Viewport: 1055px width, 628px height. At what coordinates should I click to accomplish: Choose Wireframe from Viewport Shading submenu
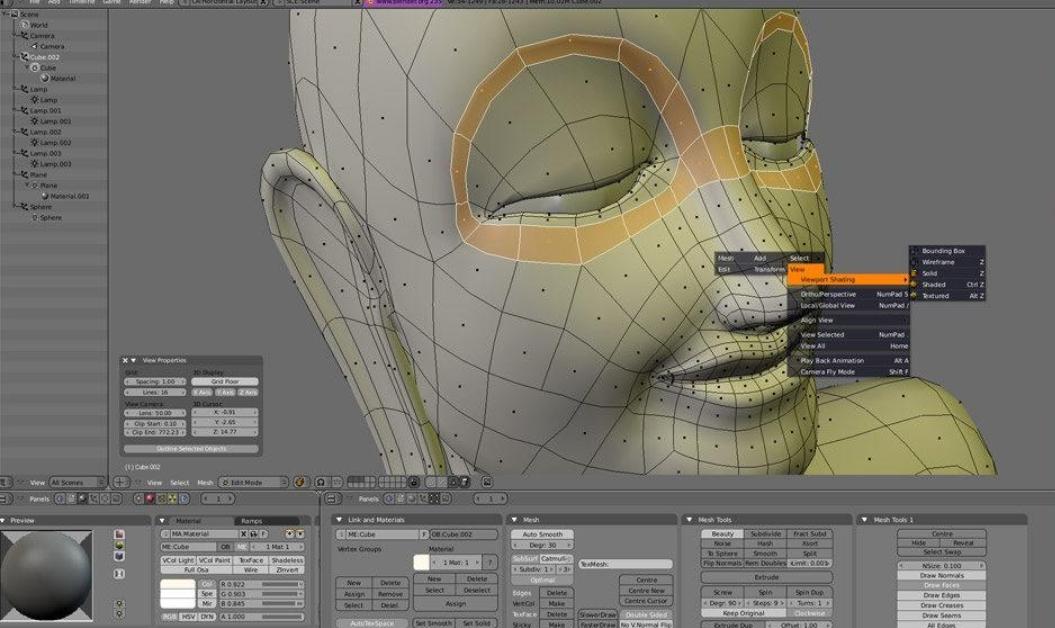click(x=938, y=262)
